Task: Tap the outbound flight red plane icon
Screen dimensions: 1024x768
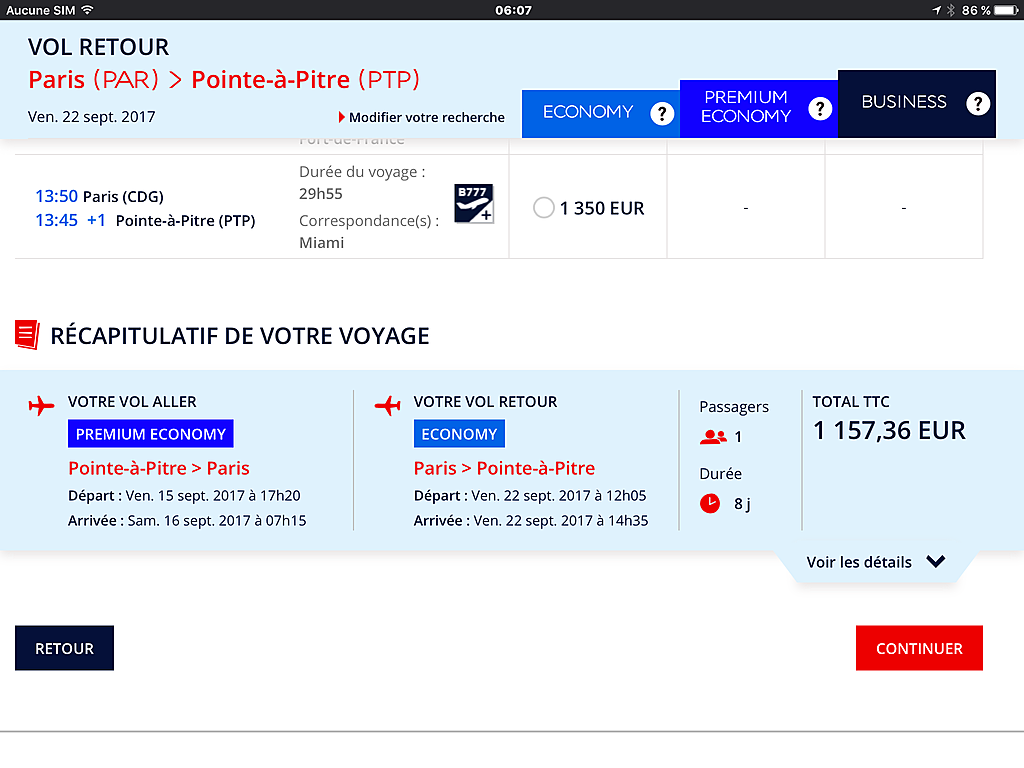Action: point(41,406)
